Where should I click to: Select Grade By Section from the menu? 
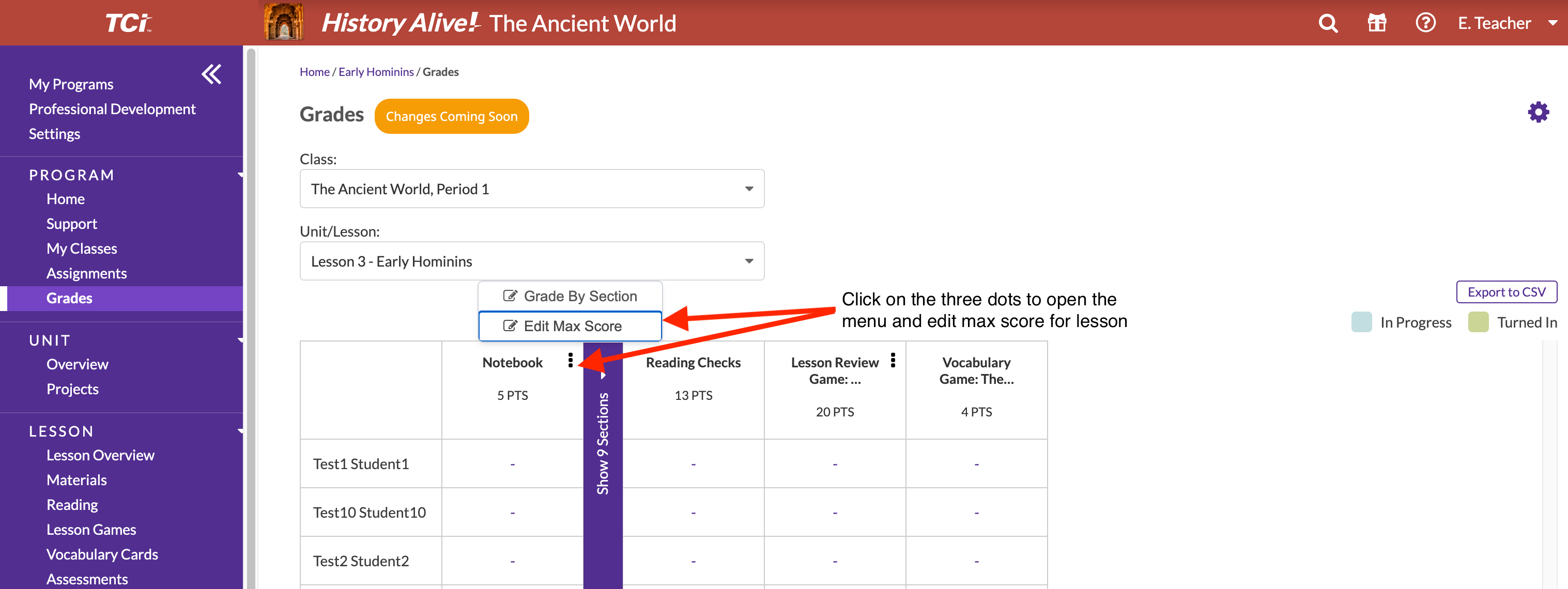pyautogui.click(x=571, y=296)
